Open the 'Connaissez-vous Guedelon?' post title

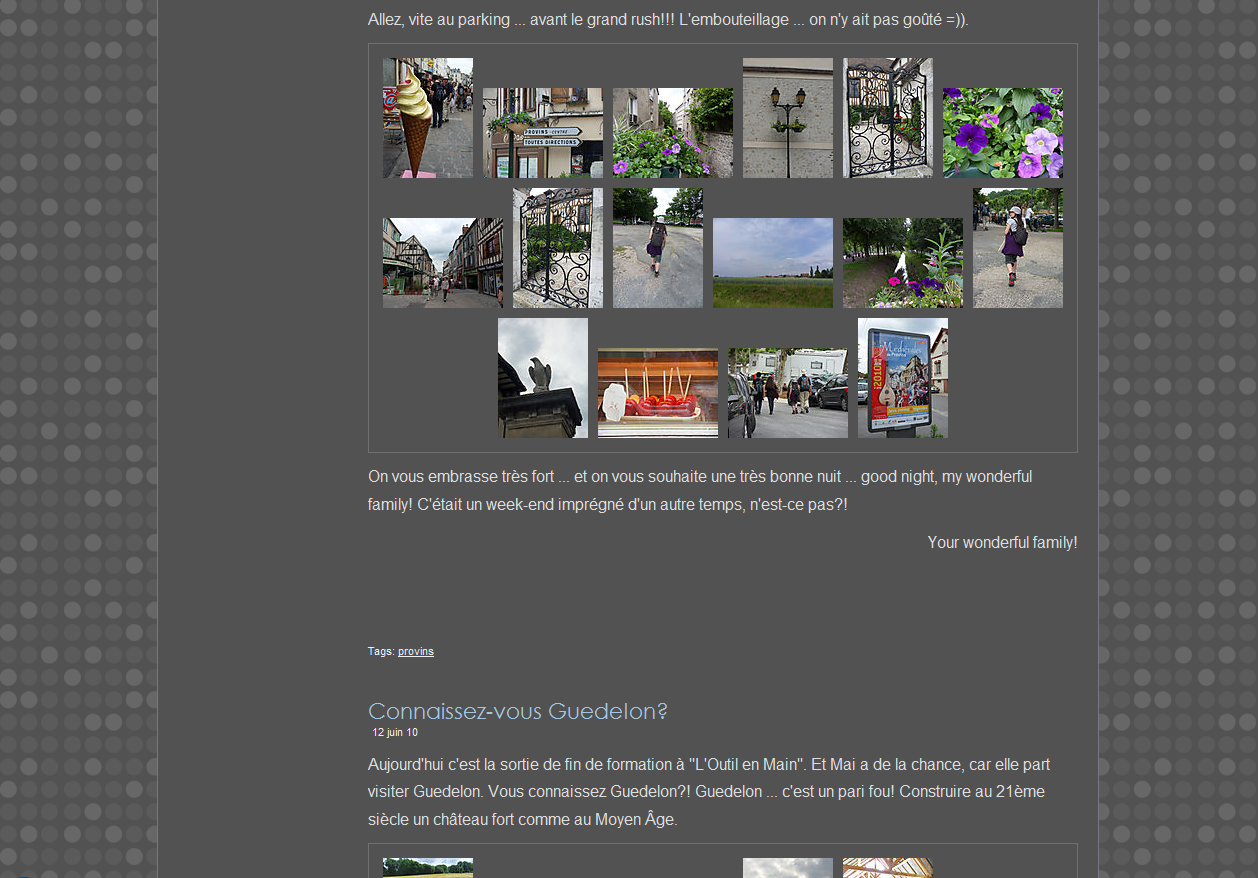517,711
